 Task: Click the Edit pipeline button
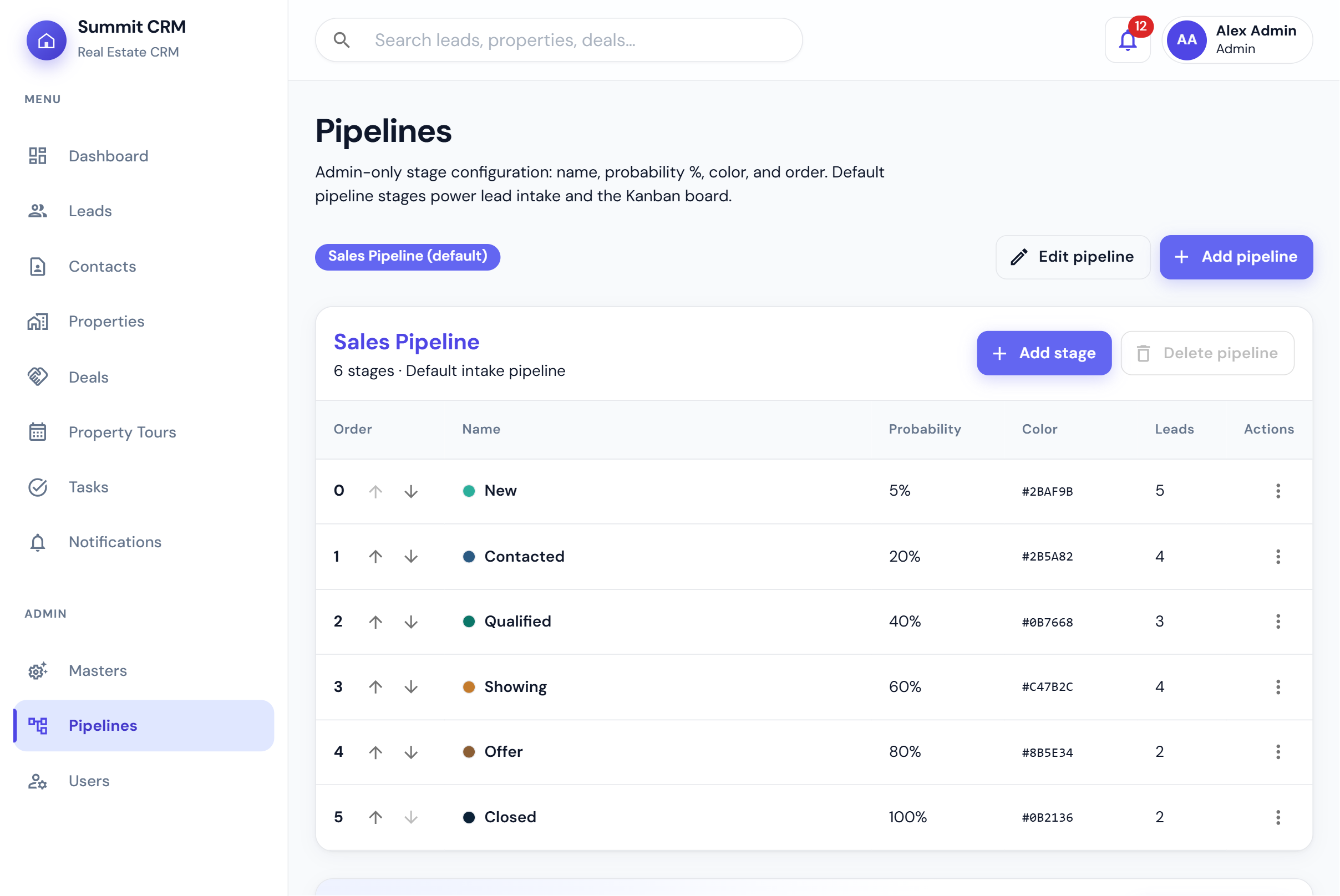tap(1073, 257)
